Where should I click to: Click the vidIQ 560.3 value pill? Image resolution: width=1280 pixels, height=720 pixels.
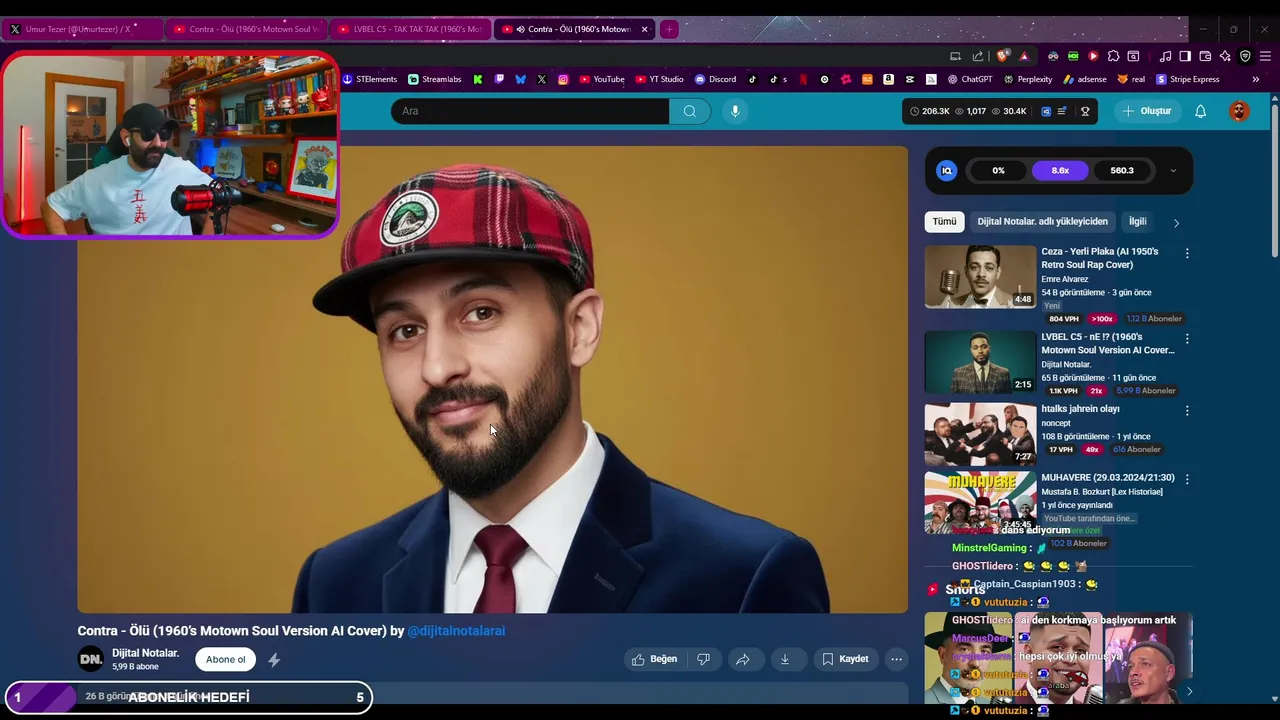pos(1122,171)
